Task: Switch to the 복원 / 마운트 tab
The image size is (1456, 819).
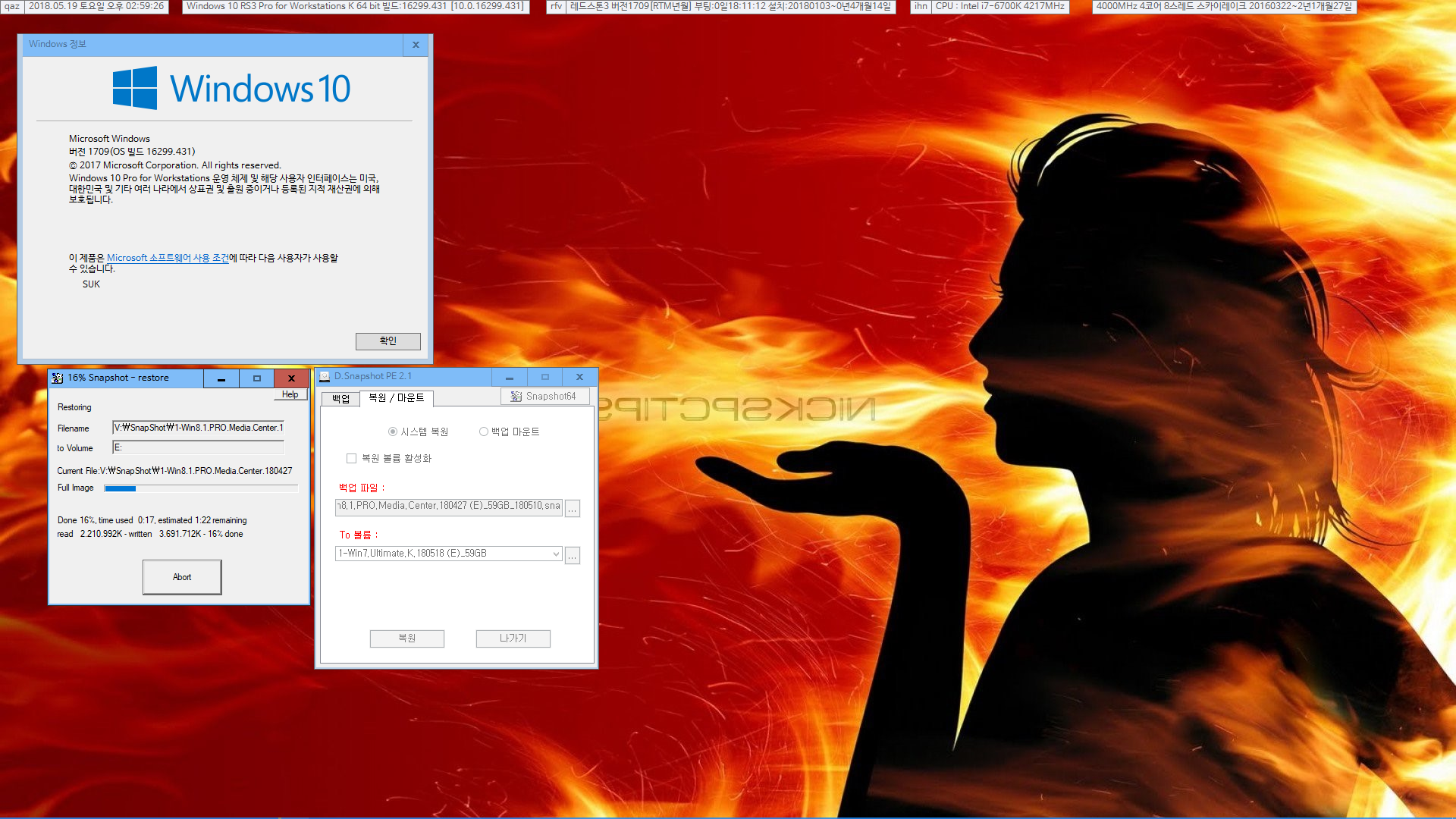Action: click(397, 398)
